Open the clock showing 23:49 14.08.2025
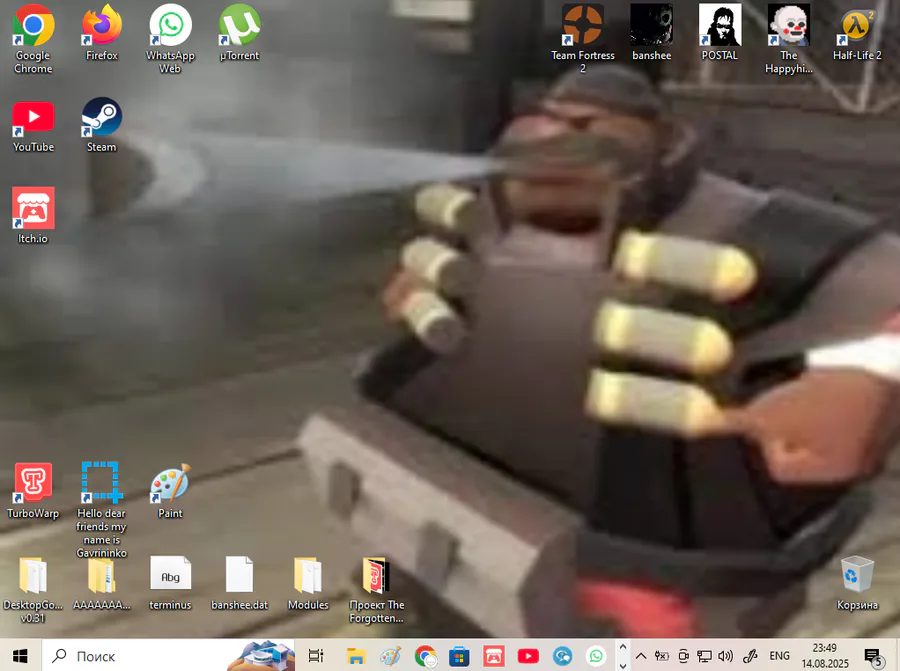Image resolution: width=900 pixels, height=671 pixels. [x=825, y=656]
